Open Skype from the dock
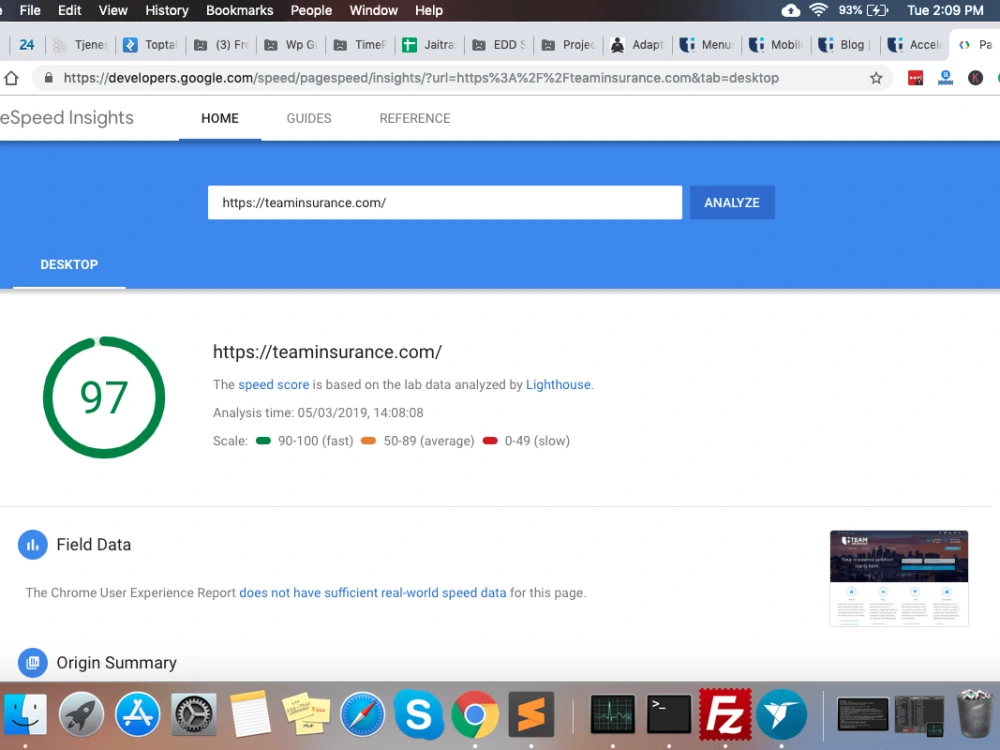 coord(418,714)
